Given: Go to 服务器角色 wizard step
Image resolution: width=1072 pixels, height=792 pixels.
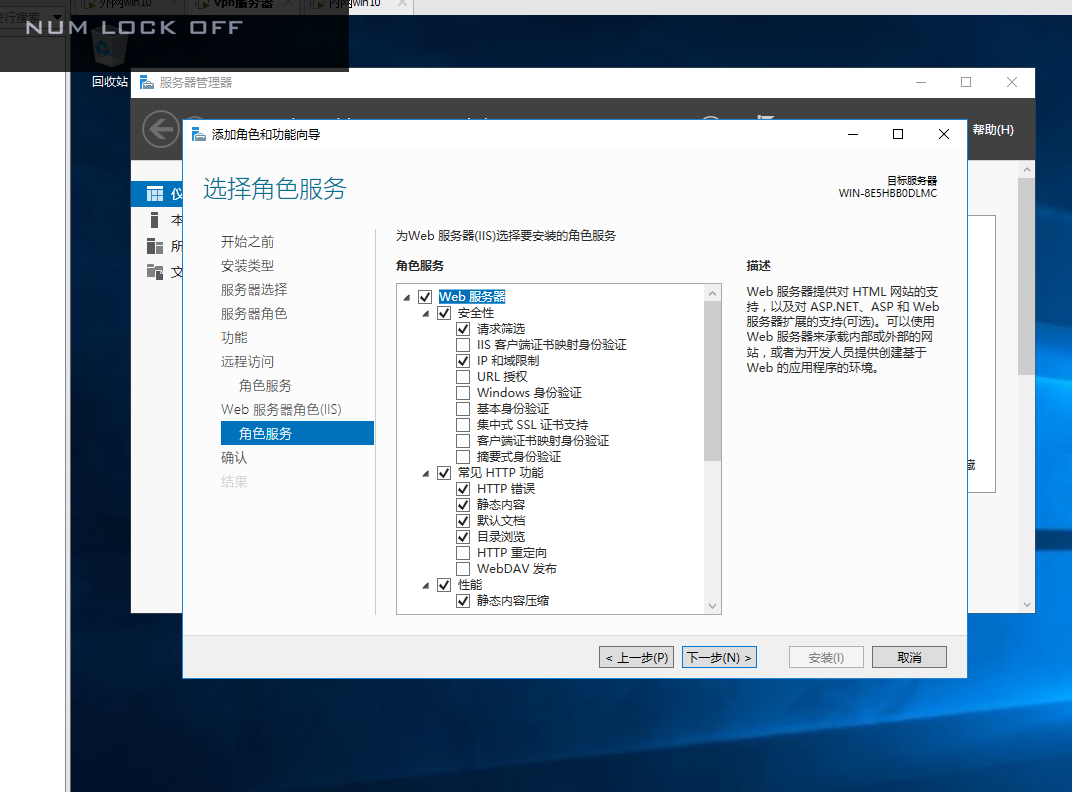Looking at the screenshot, I should click(254, 313).
